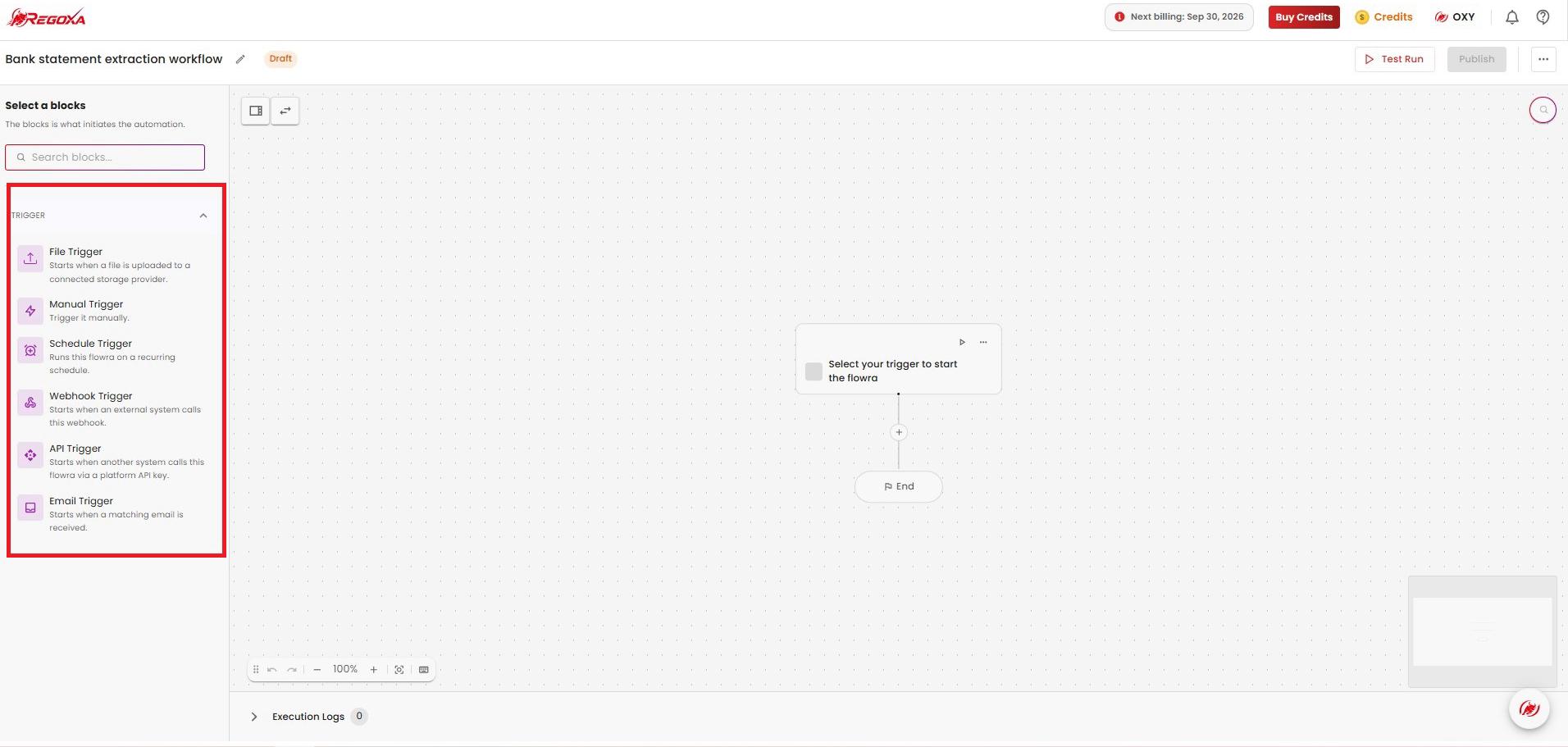This screenshot has width=1568, height=747.
Task: Select the Schedule Trigger clock icon
Action: click(x=30, y=350)
